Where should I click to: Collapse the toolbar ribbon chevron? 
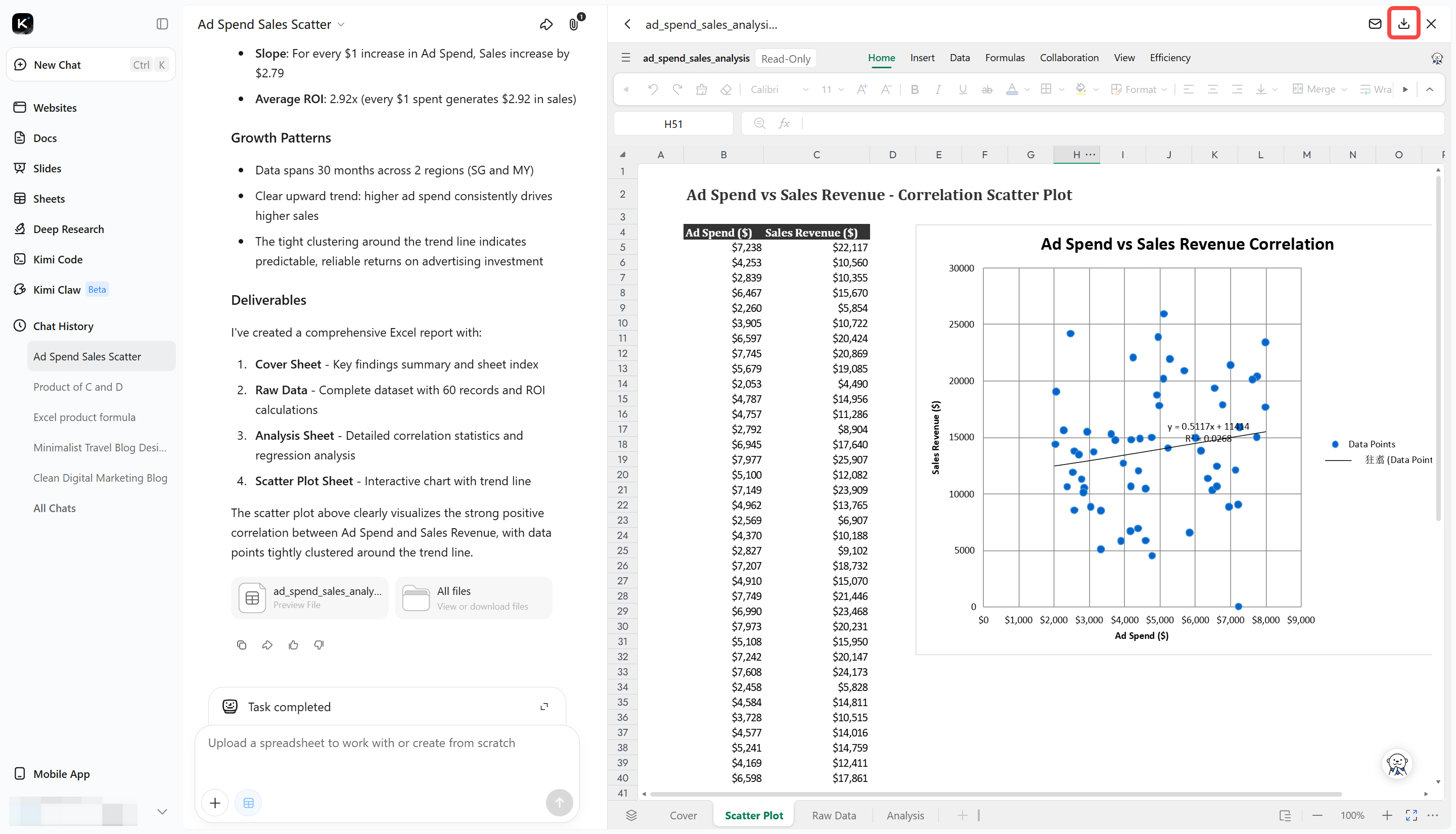1429,89
